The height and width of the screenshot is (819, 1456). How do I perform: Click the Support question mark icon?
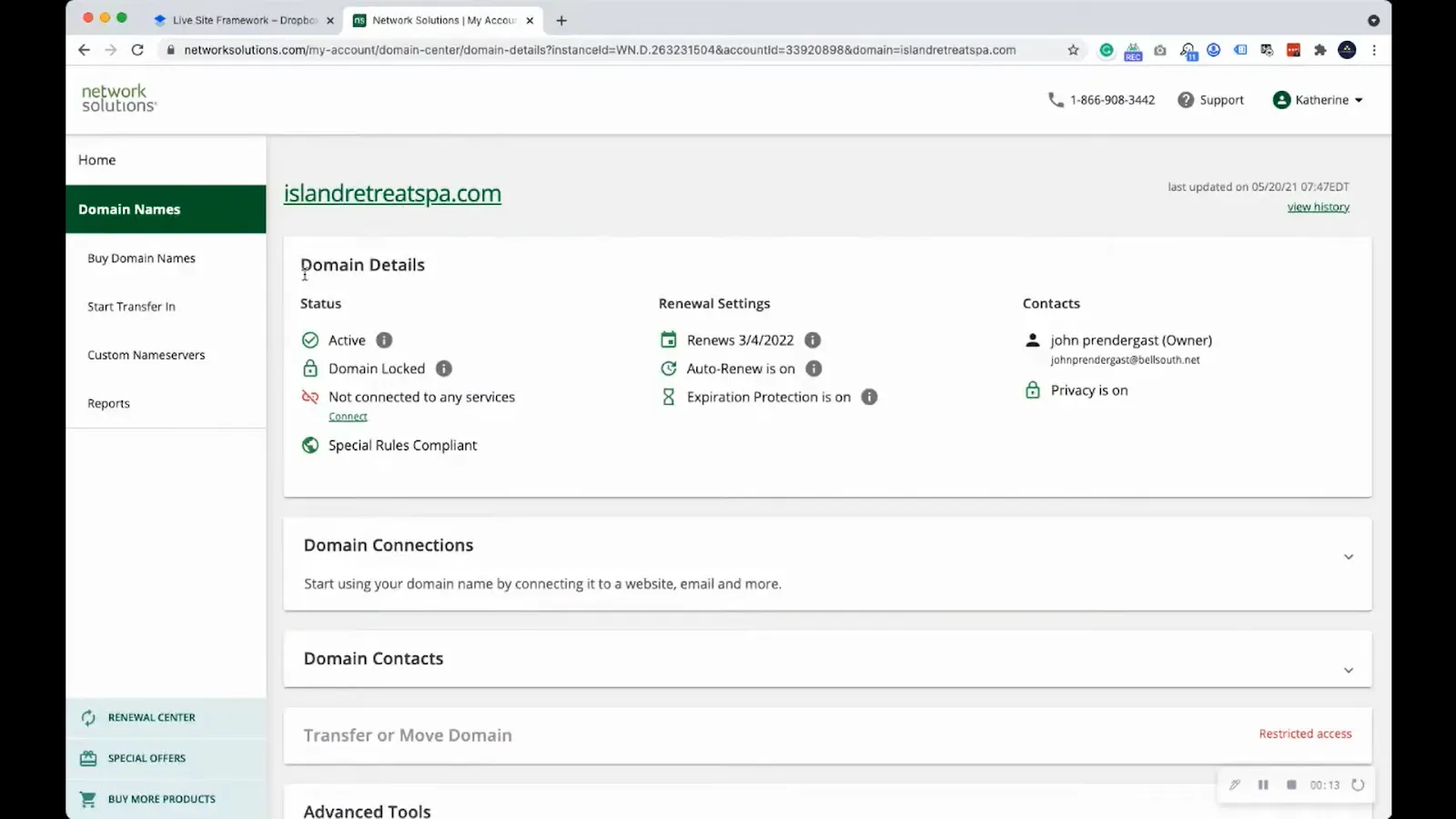1186,100
